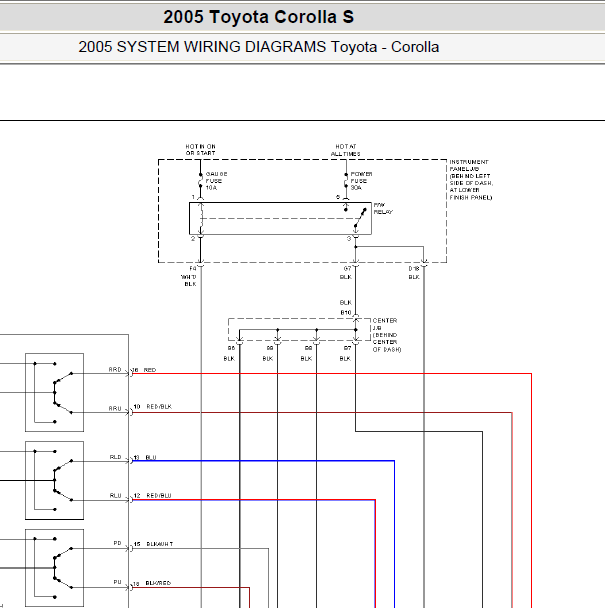605x608 pixels.
Task: Click the power fuse symbol
Action: [x=346, y=181]
